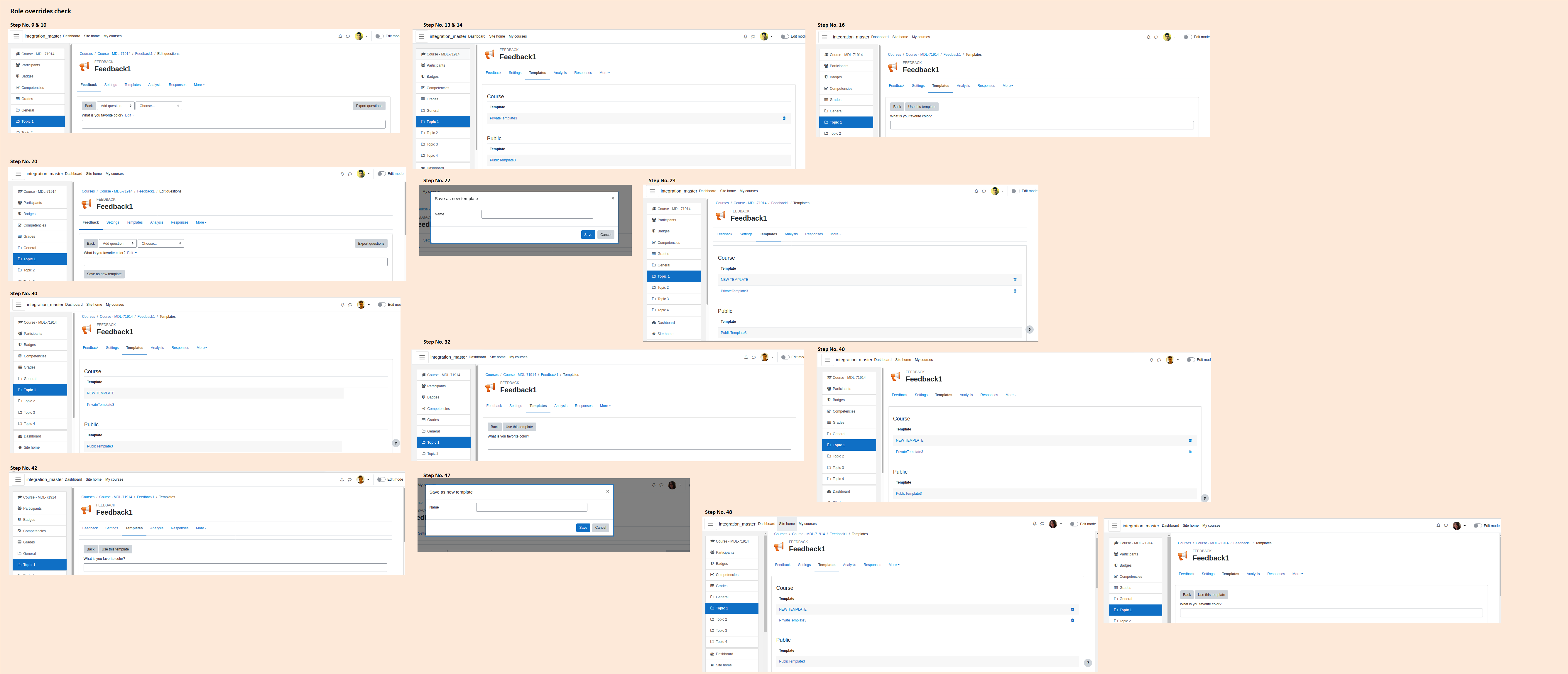Click Use this template button in Step 16

(922, 107)
